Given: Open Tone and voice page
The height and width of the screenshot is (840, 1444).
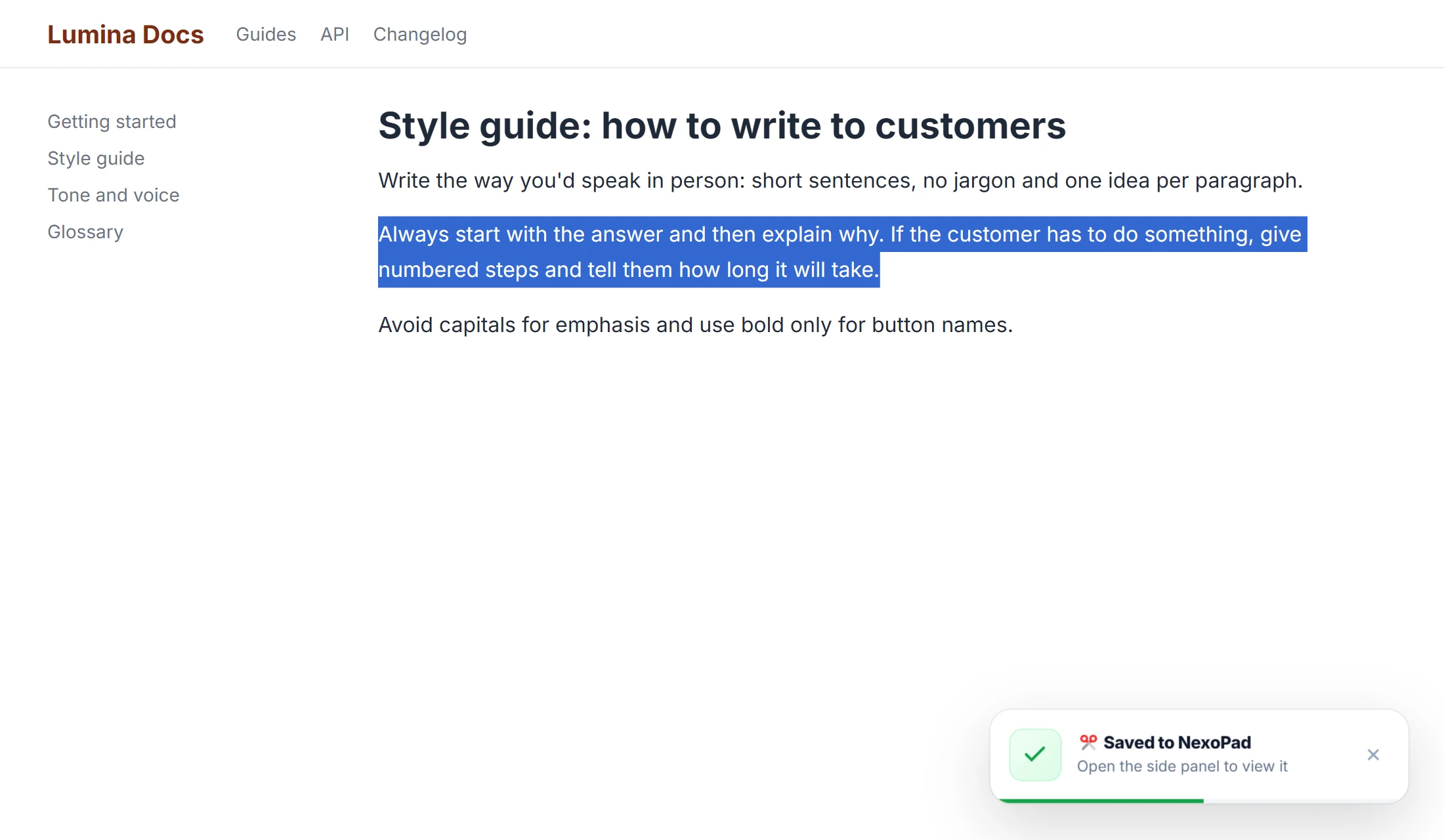Looking at the screenshot, I should click(x=114, y=195).
